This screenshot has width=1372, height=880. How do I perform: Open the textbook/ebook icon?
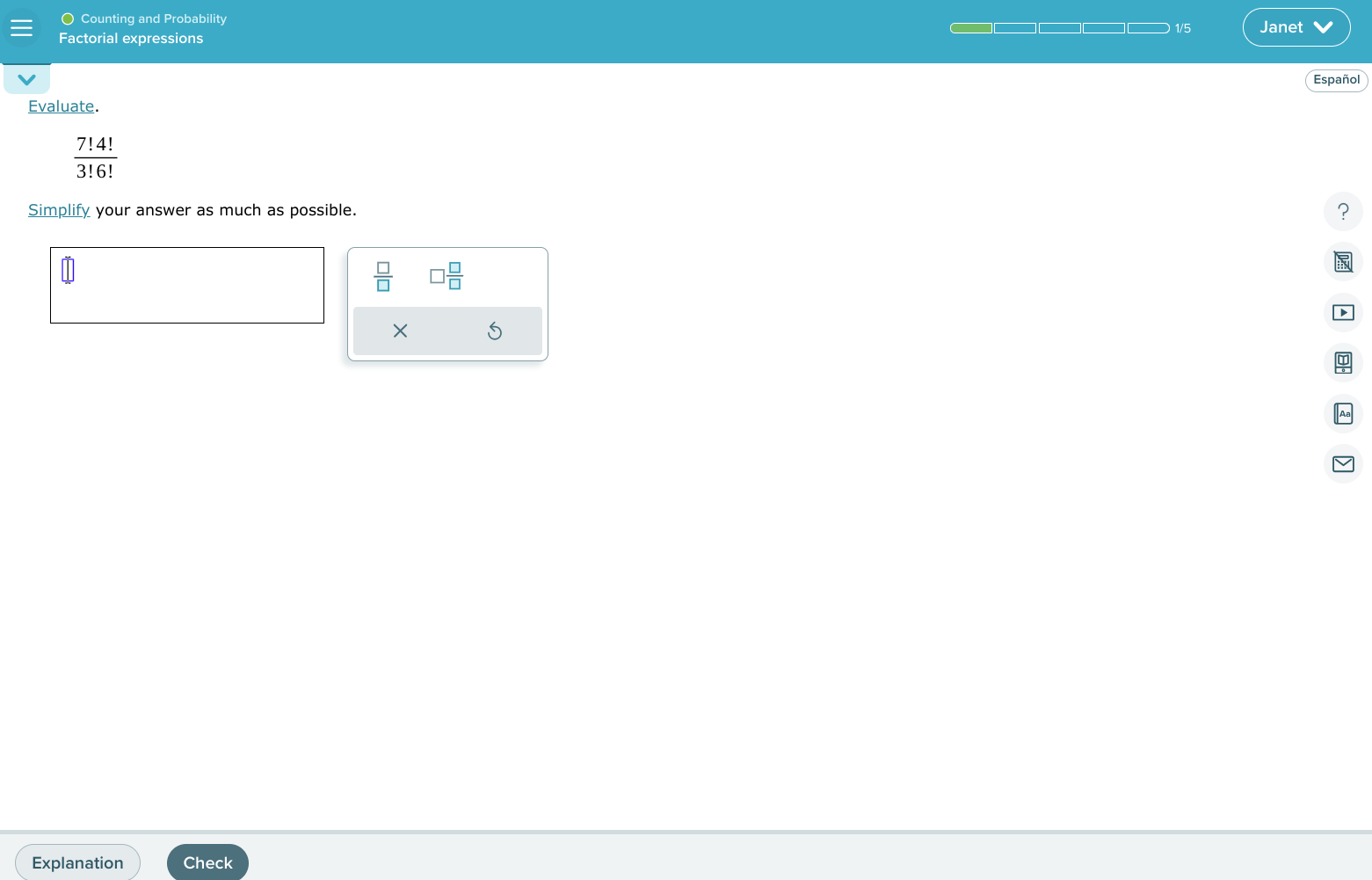[1343, 362]
